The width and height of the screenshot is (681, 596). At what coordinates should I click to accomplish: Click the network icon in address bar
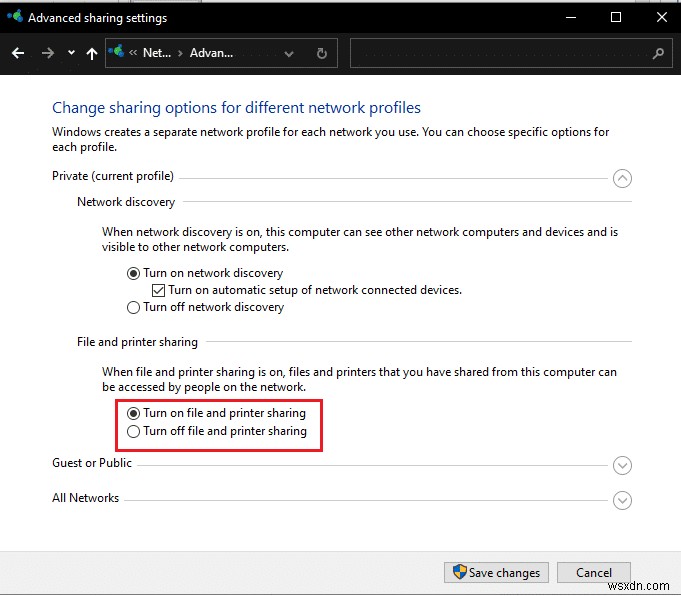click(116, 52)
